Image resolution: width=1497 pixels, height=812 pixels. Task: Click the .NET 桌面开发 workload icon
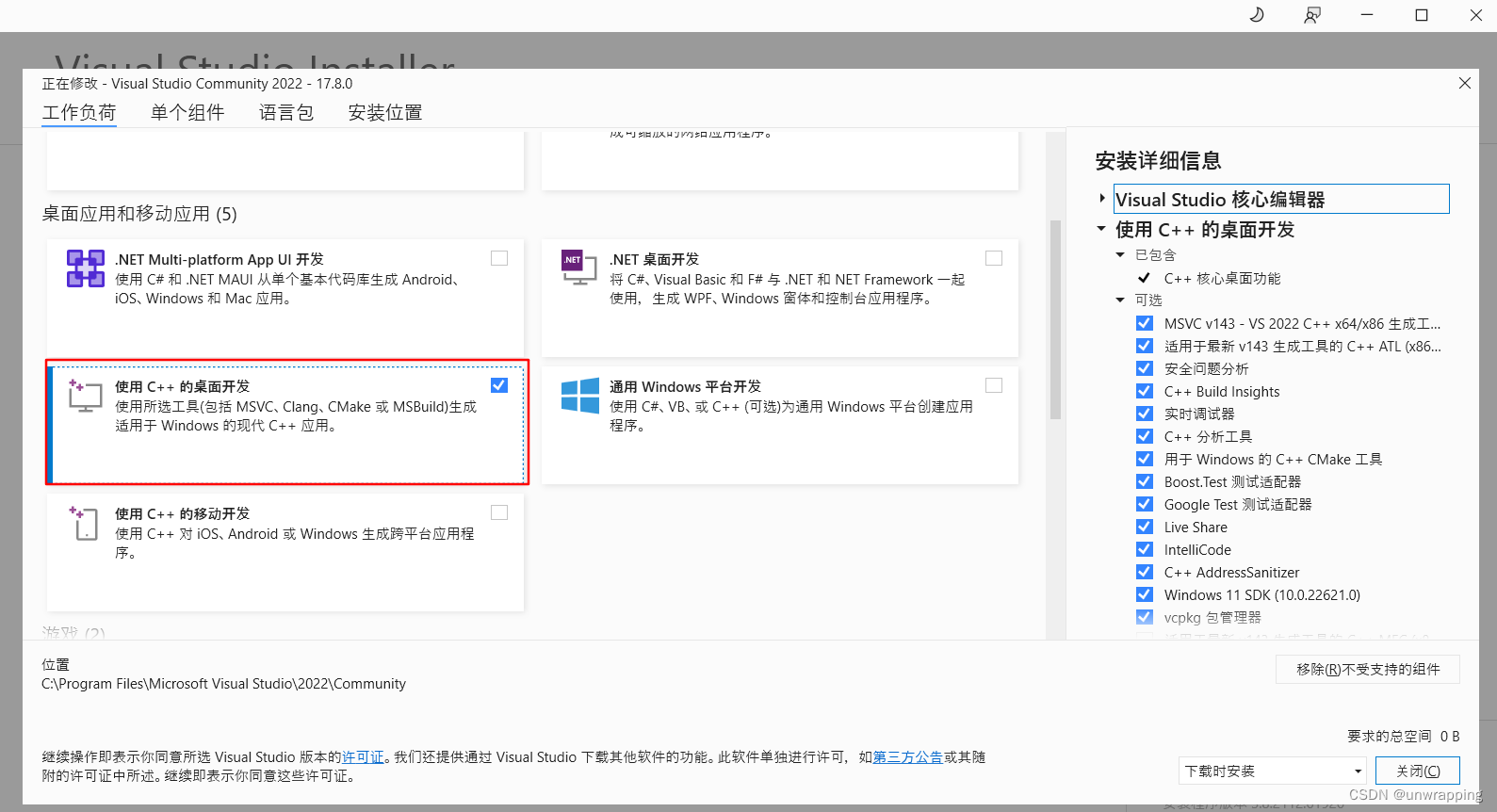click(x=579, y=268)
